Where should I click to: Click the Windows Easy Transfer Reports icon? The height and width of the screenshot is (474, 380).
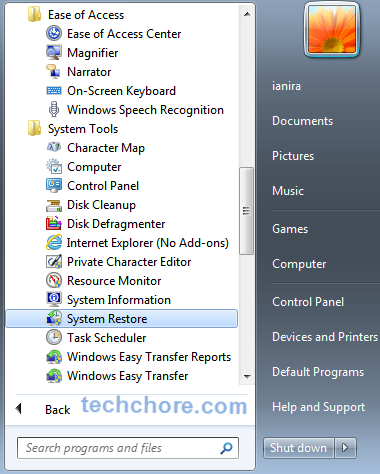[54, 357]
